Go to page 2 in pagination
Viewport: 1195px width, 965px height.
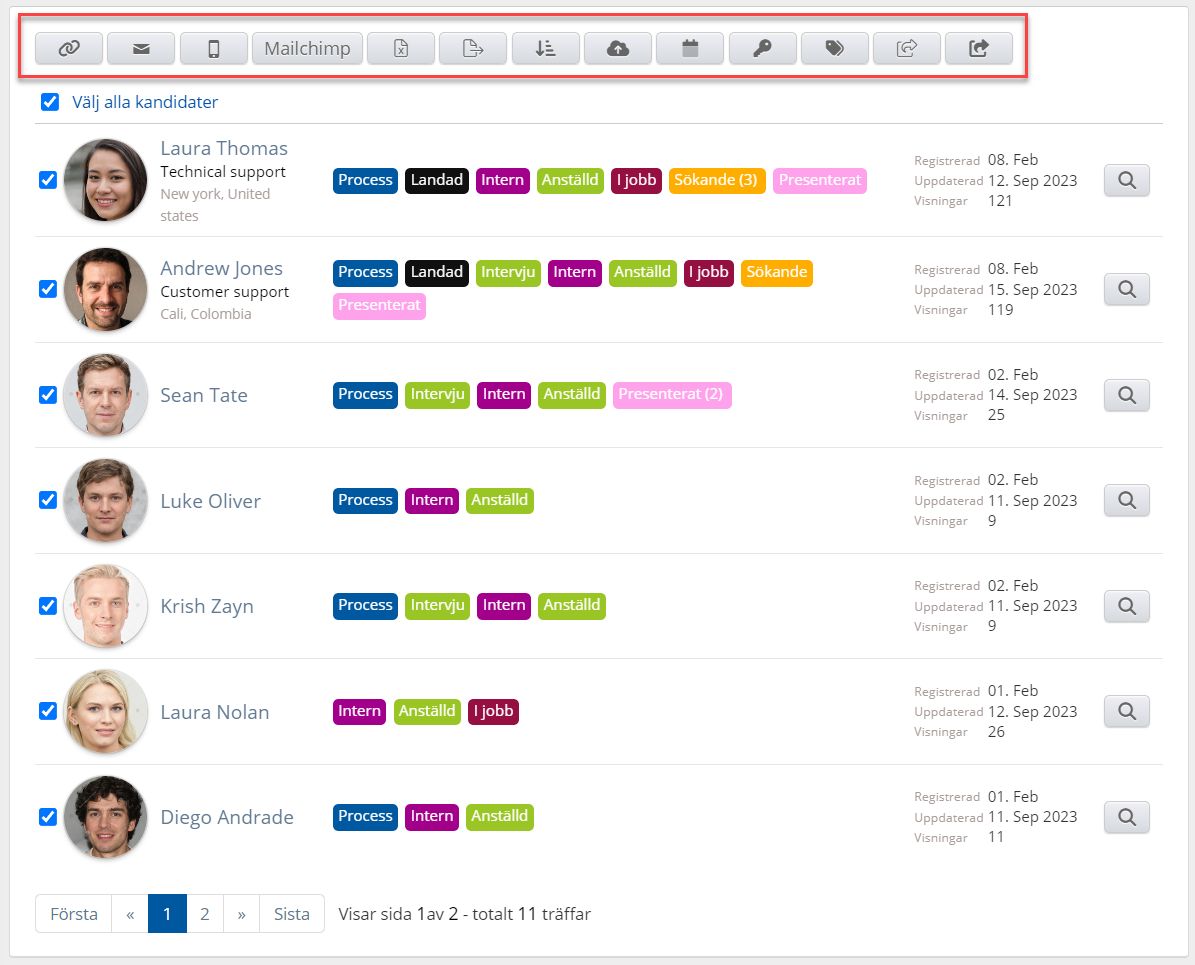click(205, 914)
